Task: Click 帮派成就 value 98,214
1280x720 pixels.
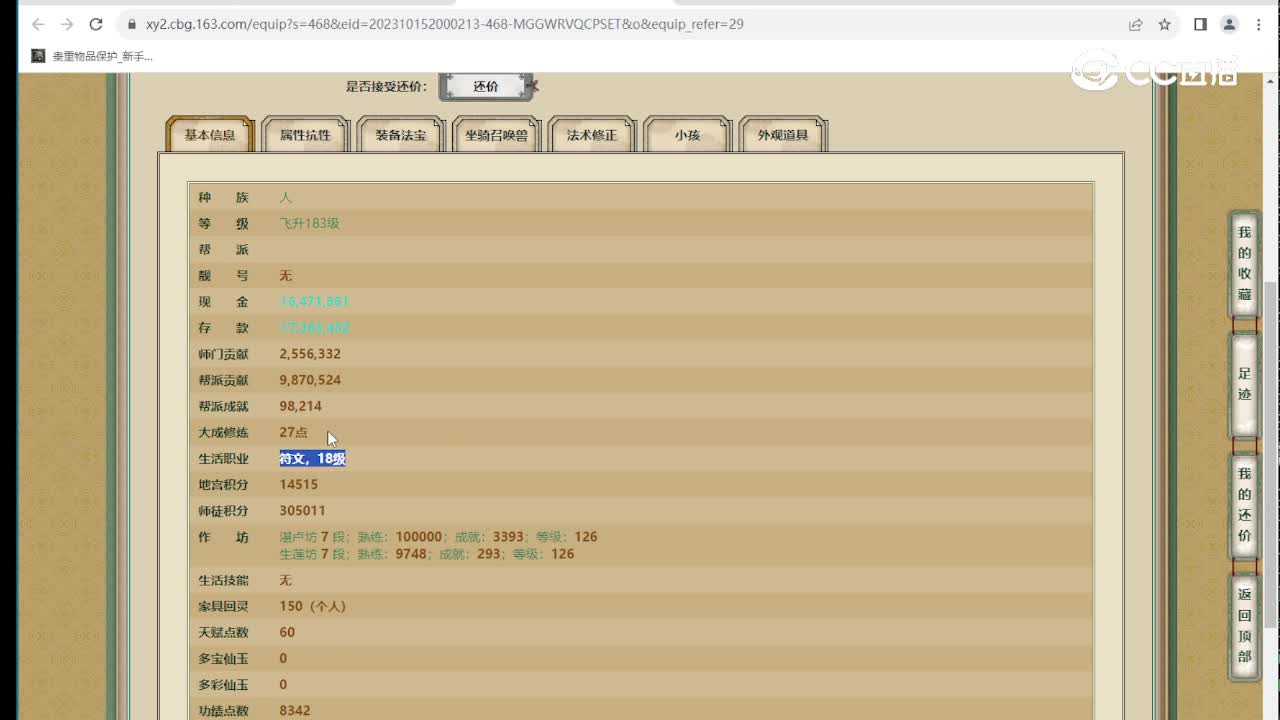Action: [x=300, y=406]
